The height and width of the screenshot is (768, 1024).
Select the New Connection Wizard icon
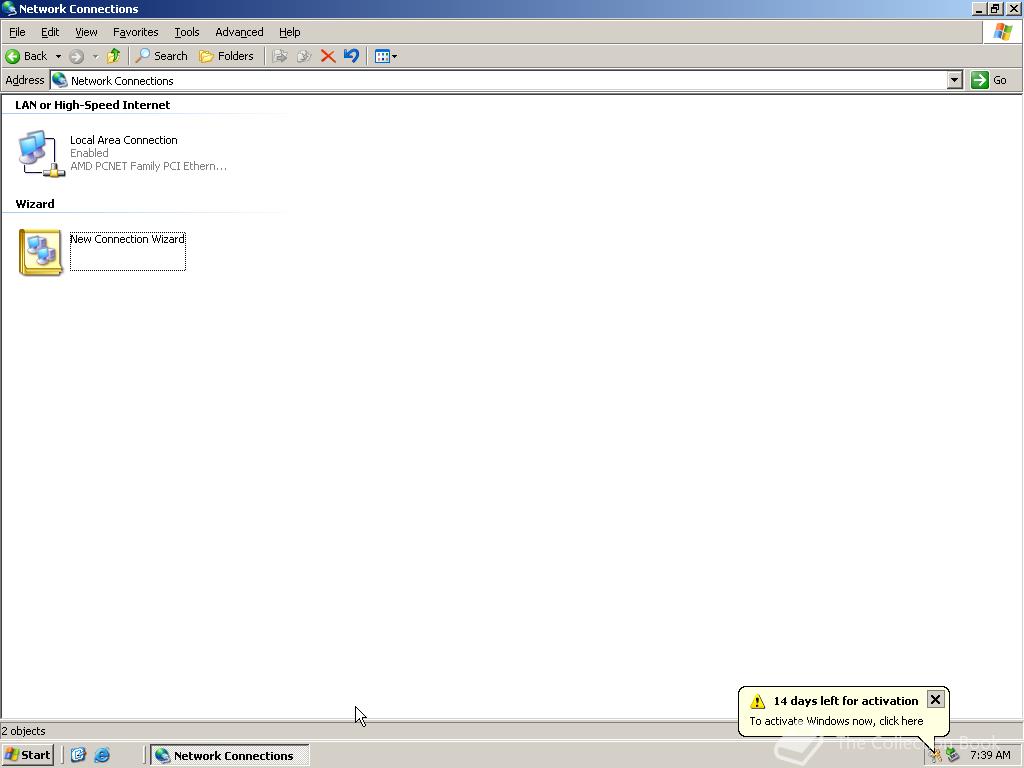(40, 252)
